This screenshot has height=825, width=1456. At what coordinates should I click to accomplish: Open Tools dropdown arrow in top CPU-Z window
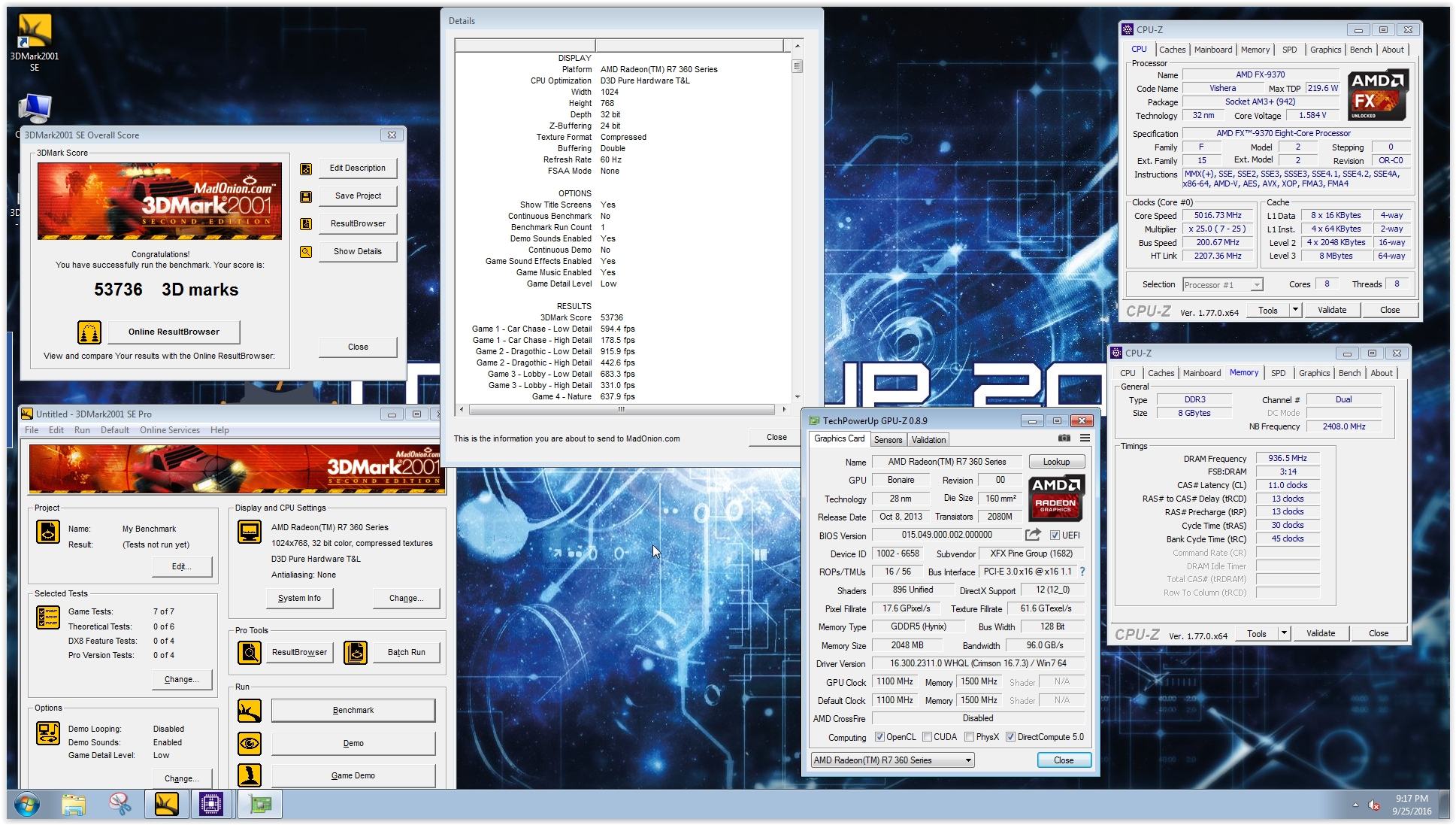click(x=1294, y=310)
